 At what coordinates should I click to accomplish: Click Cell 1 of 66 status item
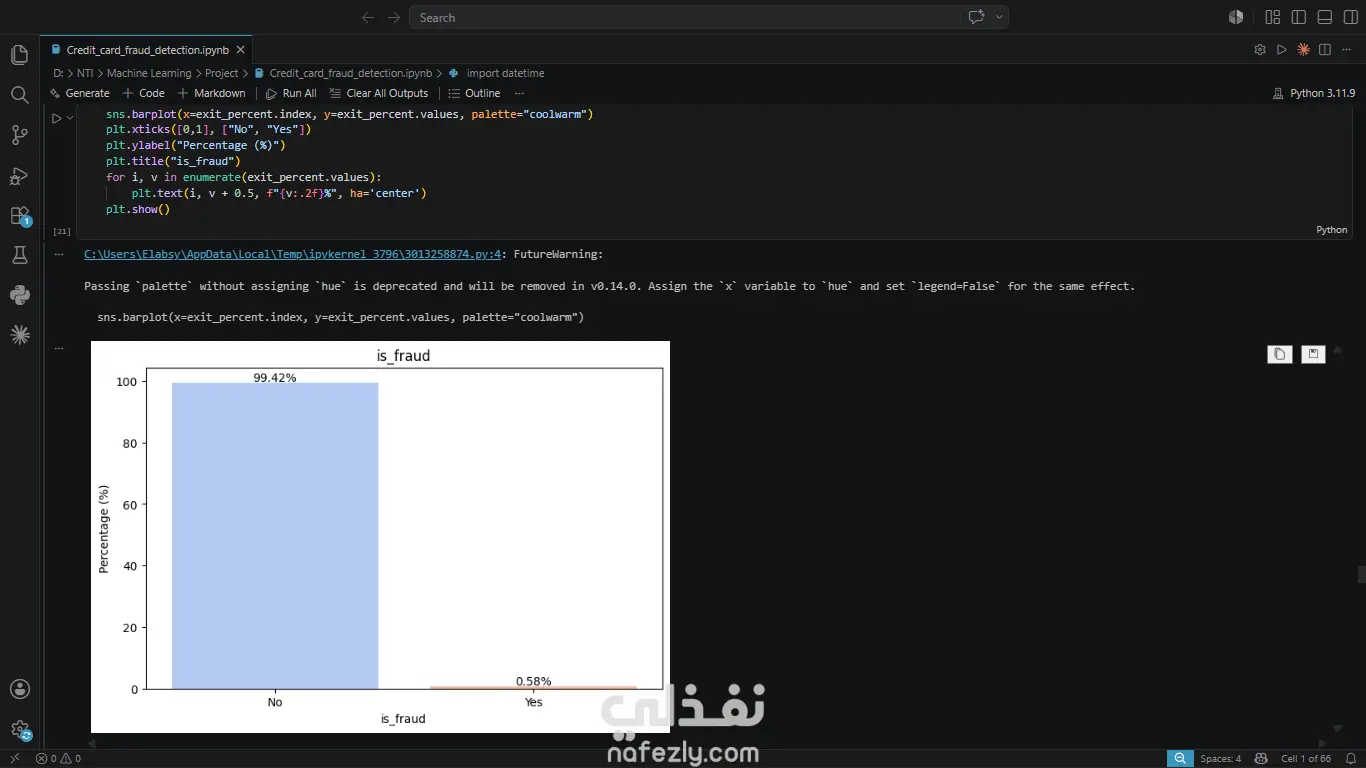click(1306, 758)
